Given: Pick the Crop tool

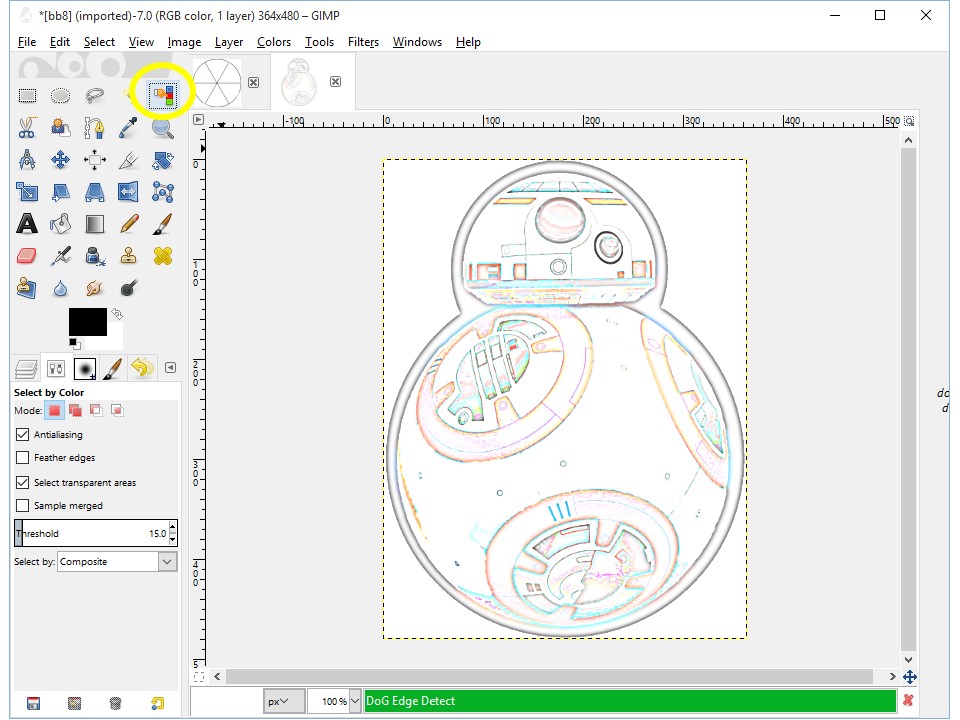Looking at the screenshot, I should (128, 160).
